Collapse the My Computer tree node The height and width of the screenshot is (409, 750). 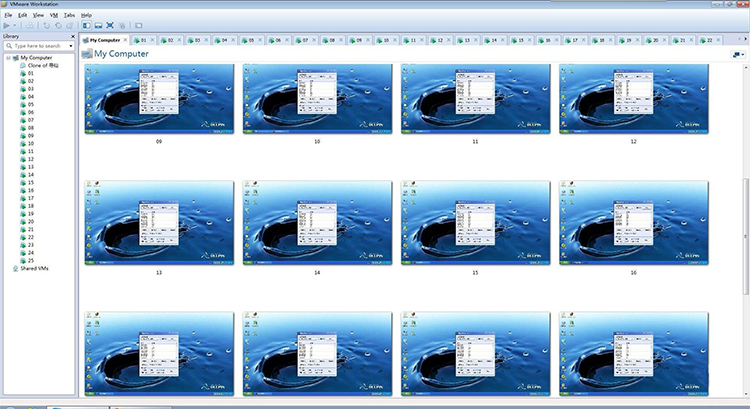[8, 57]
